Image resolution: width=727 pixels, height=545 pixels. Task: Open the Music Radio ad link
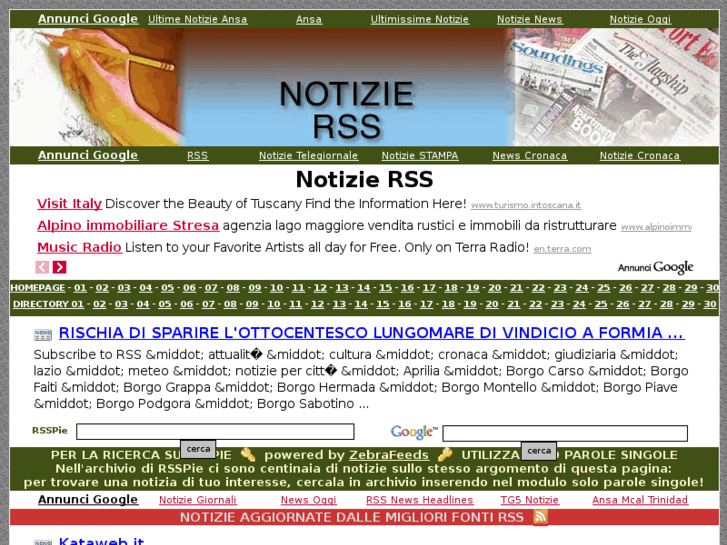(x=79, y=247)
